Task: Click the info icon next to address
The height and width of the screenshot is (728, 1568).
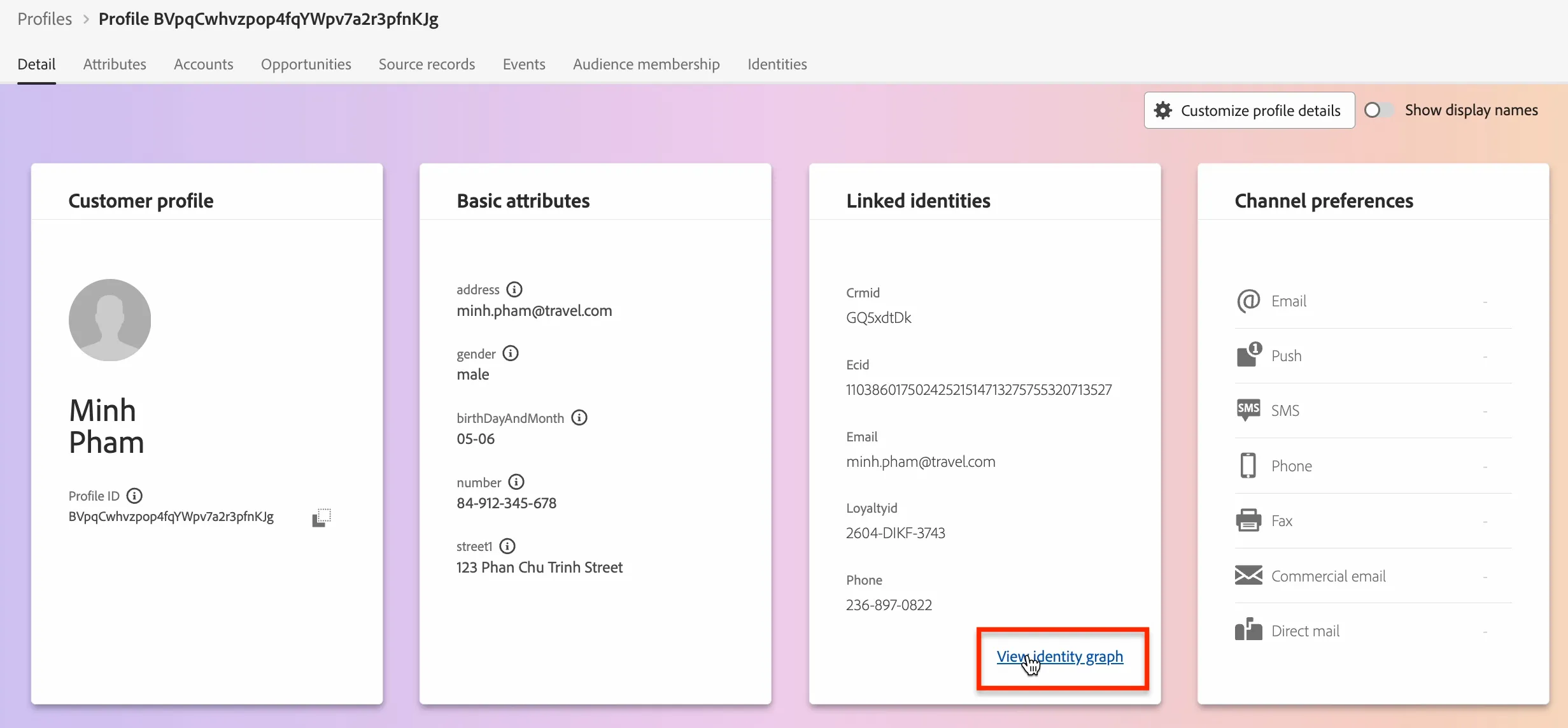Action: pyautogui.click(x=514, y=290)
